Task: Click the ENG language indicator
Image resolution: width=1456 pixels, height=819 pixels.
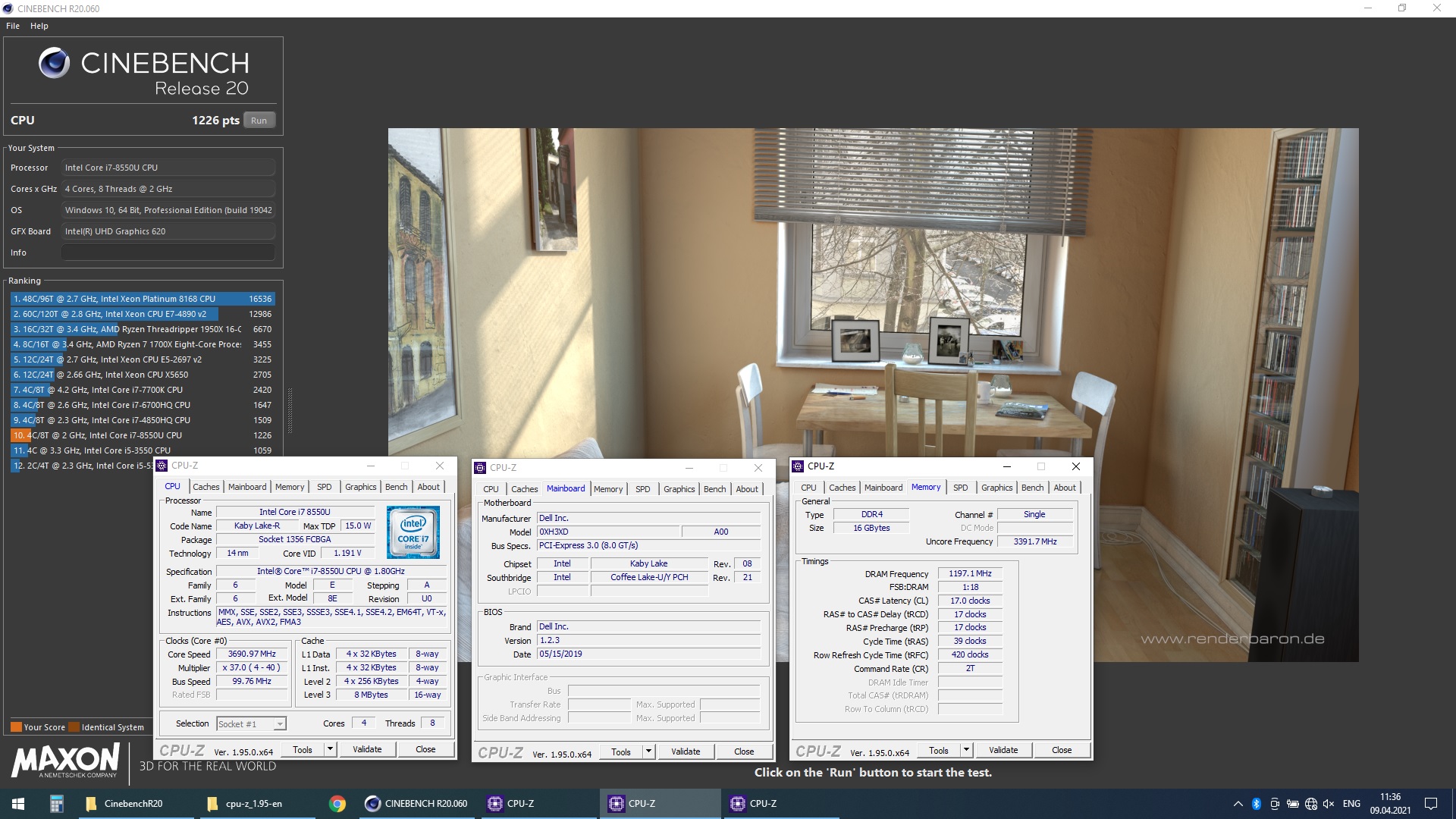Action: 1351,804
